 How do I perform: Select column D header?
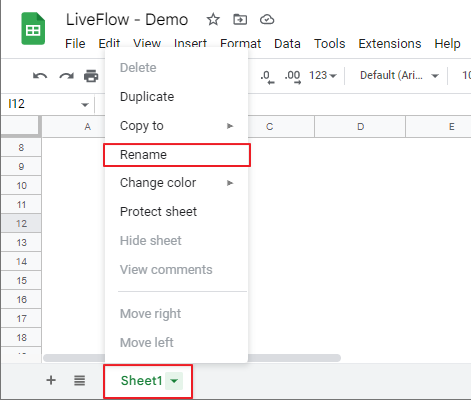(360, 127)
